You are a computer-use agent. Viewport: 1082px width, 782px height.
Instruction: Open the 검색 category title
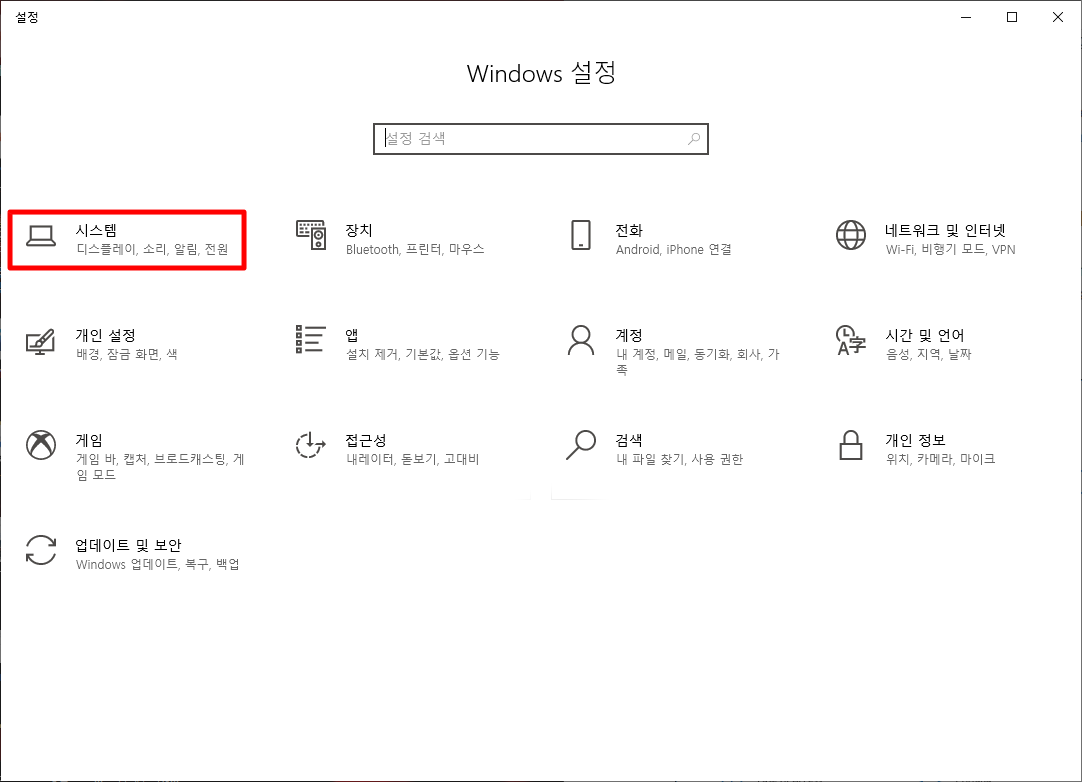629,440
